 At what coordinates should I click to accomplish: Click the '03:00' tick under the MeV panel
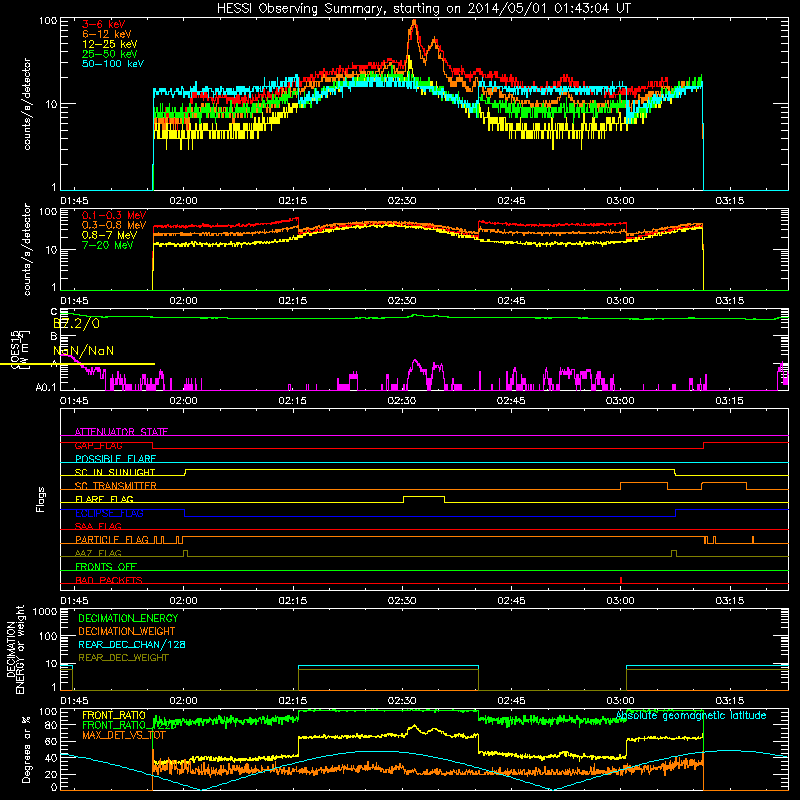click(620, 301)
